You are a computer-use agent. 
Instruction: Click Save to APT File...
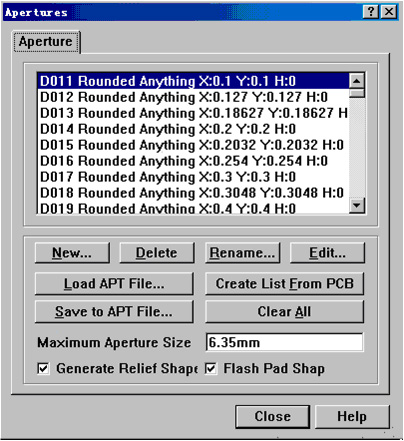click(x=114, y=312)
